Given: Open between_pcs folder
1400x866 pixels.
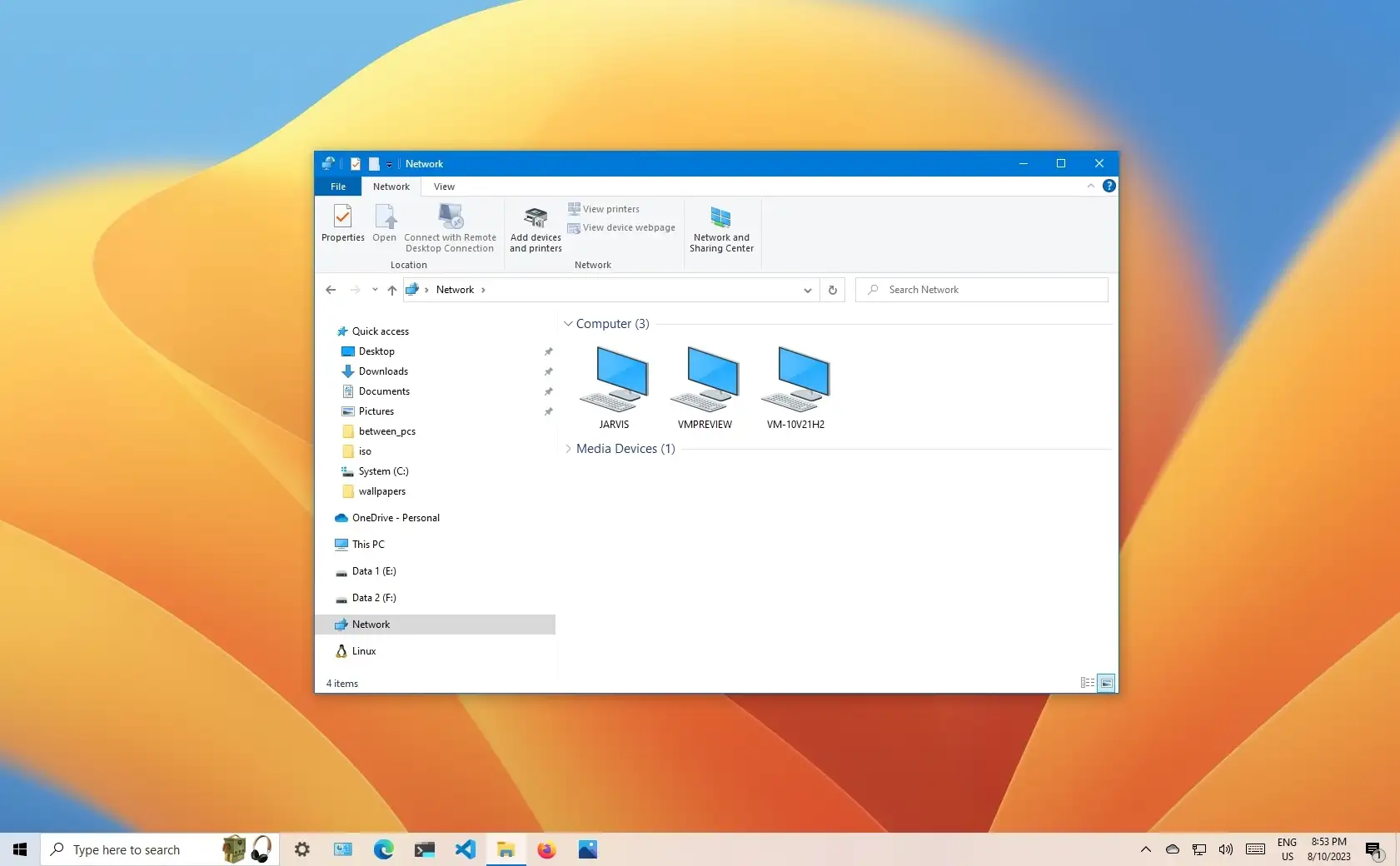Looking at the screenshot, I should tap(378, 431).
